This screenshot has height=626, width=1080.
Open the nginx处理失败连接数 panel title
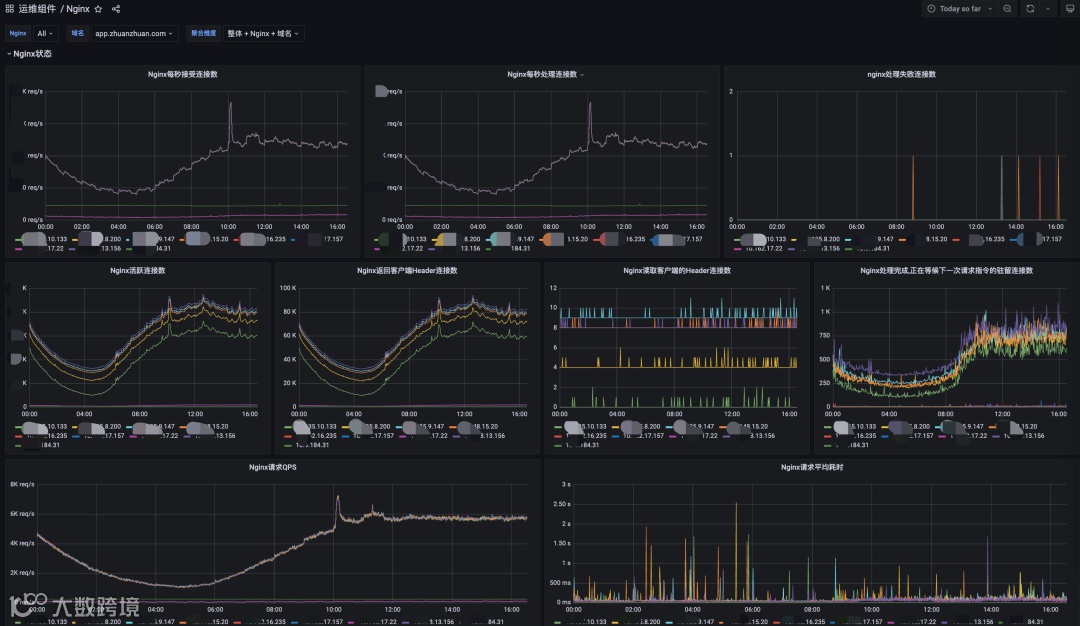(x=901, y=74)
